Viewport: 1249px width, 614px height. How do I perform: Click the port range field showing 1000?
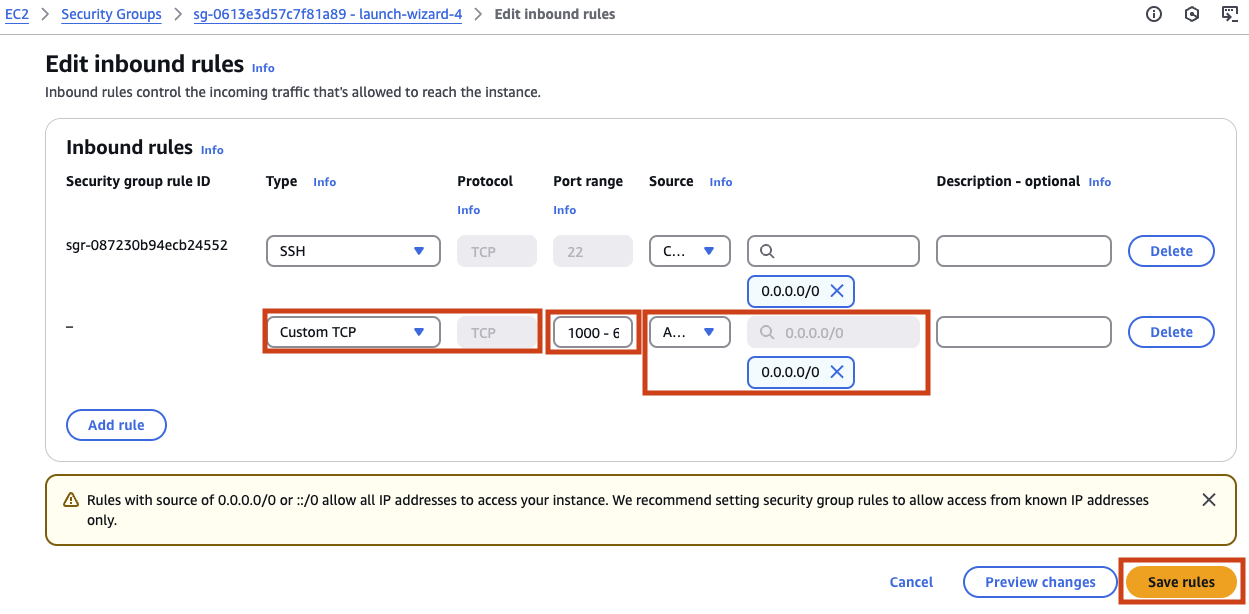[x=593, y=332]
